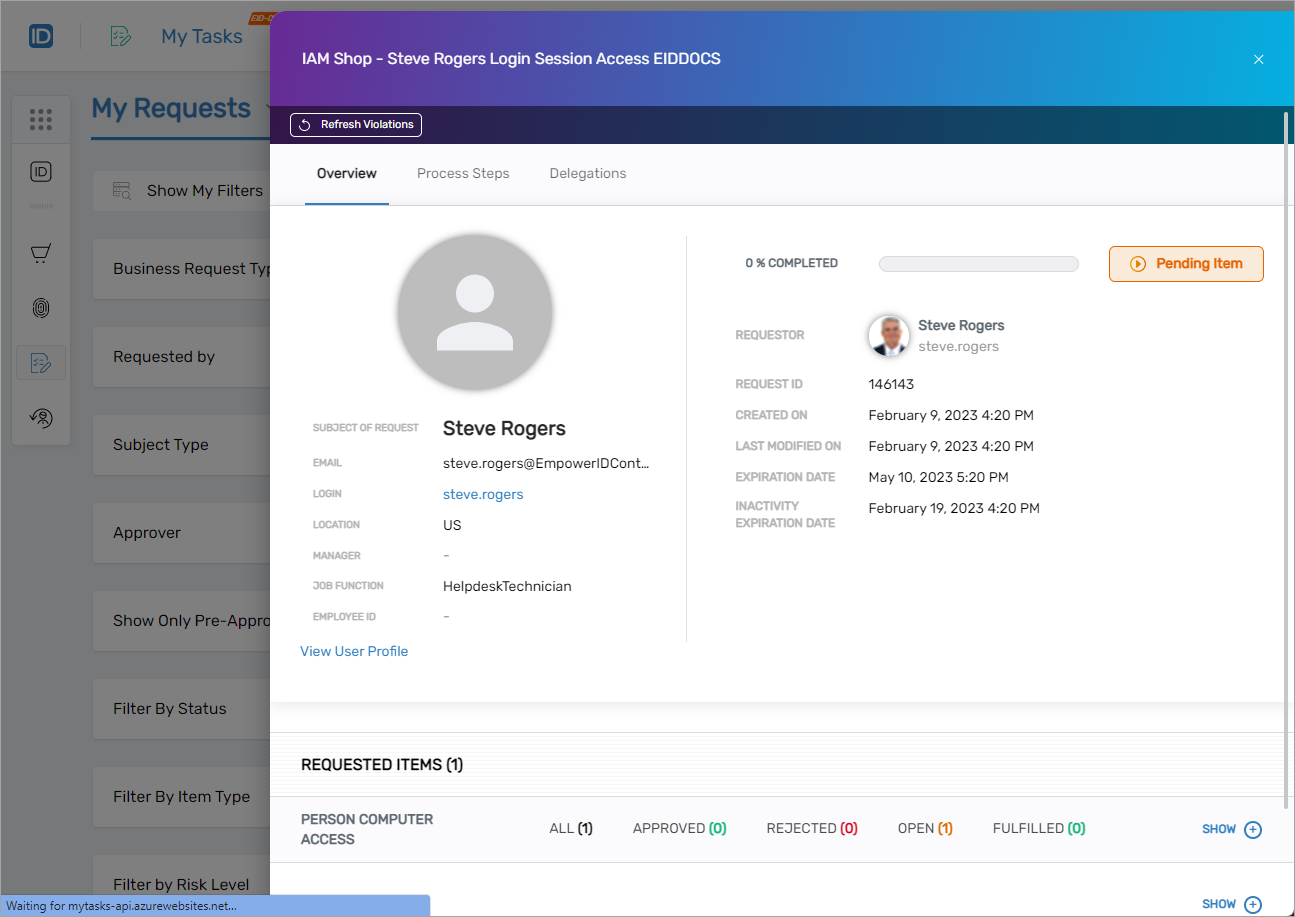Select the ID badge icon in sidebar
Image resolution: width=1295 pixels, height=917 pixels.
41,172
